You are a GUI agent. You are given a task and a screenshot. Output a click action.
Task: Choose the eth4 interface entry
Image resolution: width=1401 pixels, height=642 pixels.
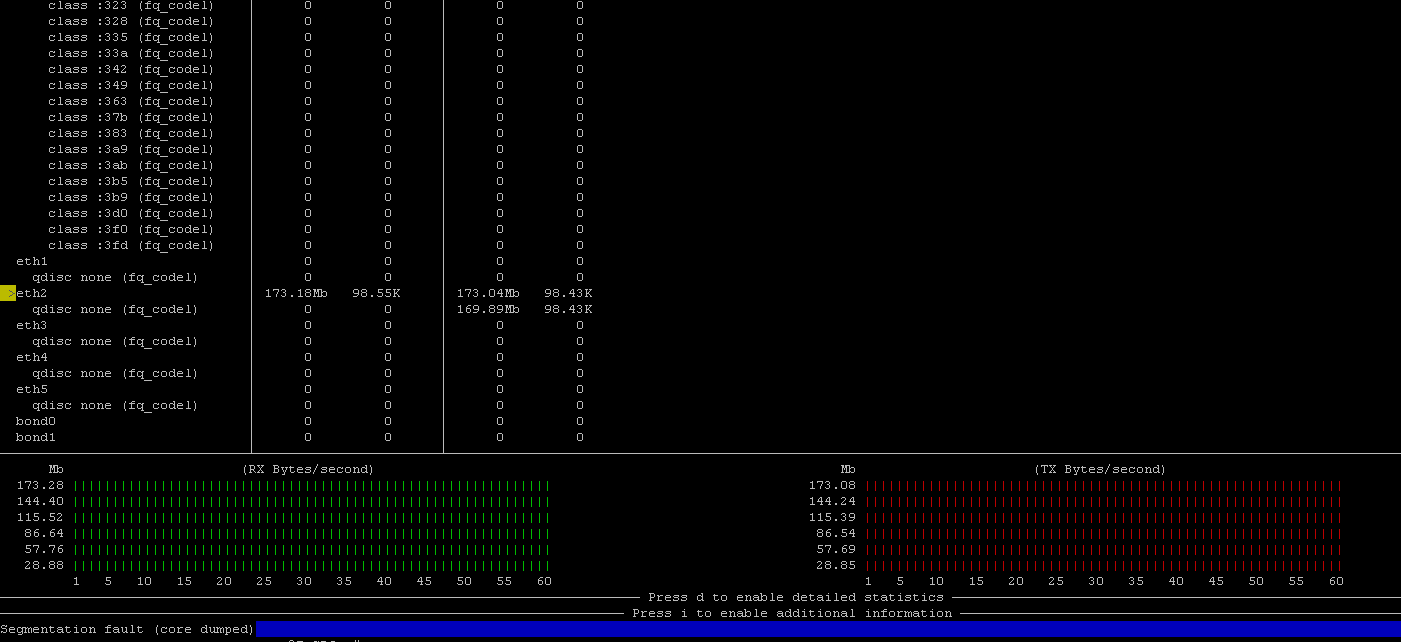point(32,357)
